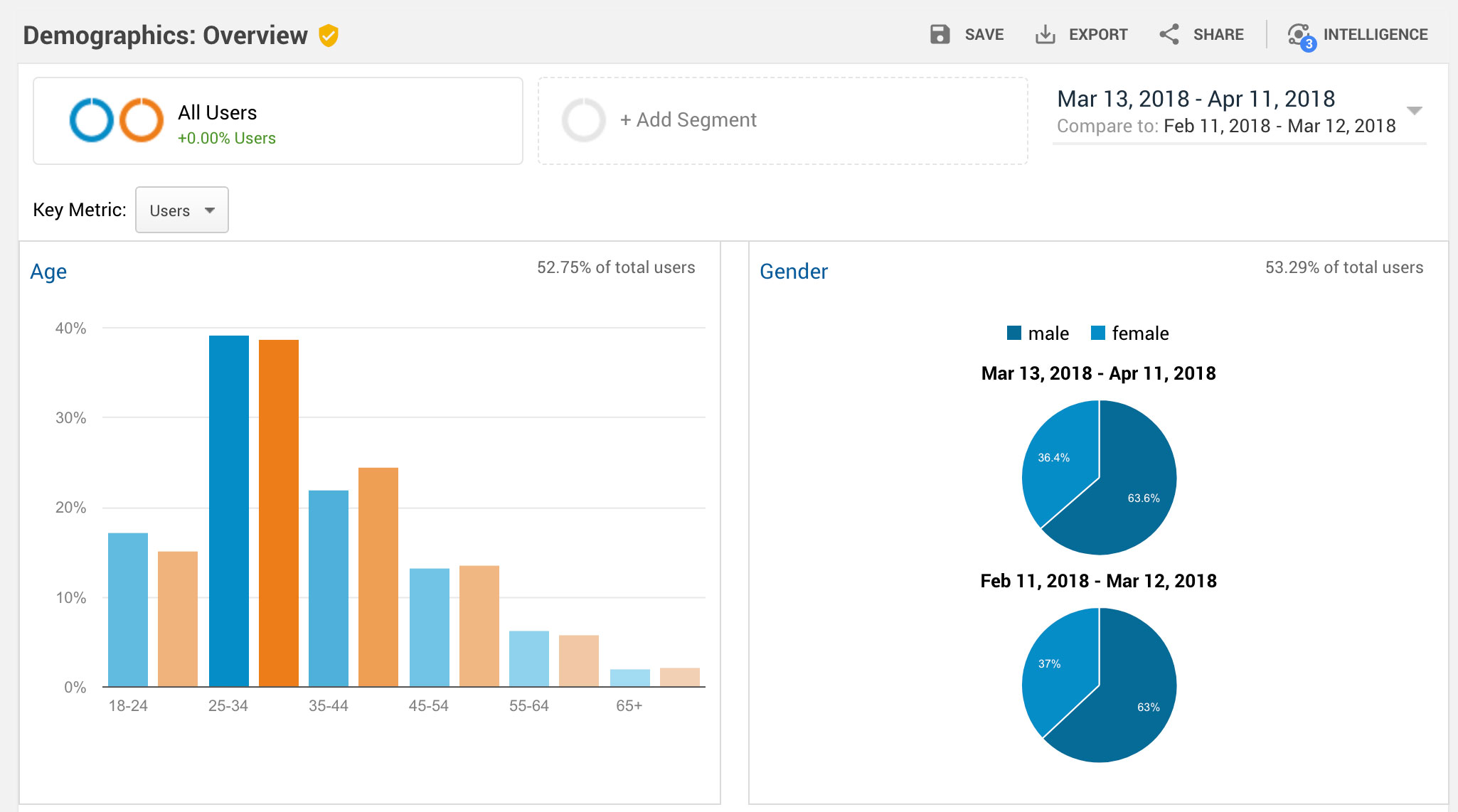
Task: Click the Save floppy disk icon
Action: (x=940, y=34)
